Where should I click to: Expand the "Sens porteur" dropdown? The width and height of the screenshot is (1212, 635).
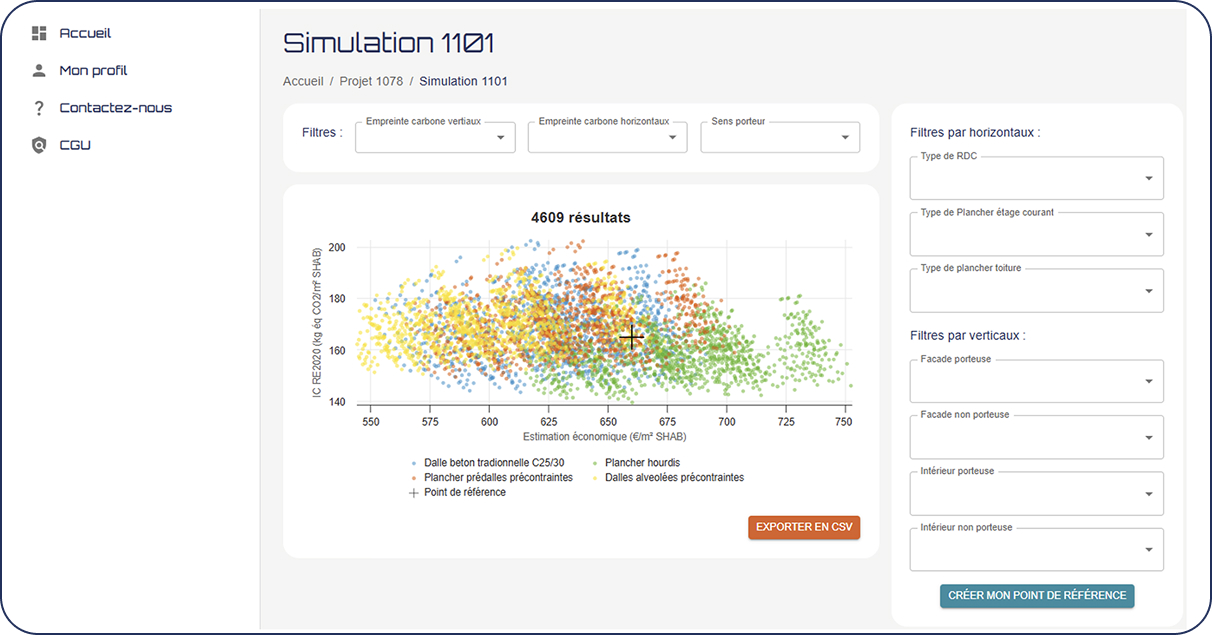(x=780, y=137)
